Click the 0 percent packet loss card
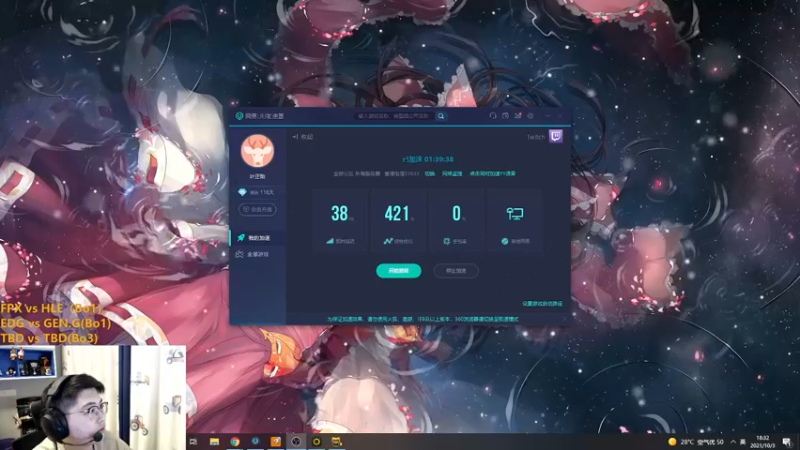This screenshot has width=800, height=450. [x=456, y=219]
